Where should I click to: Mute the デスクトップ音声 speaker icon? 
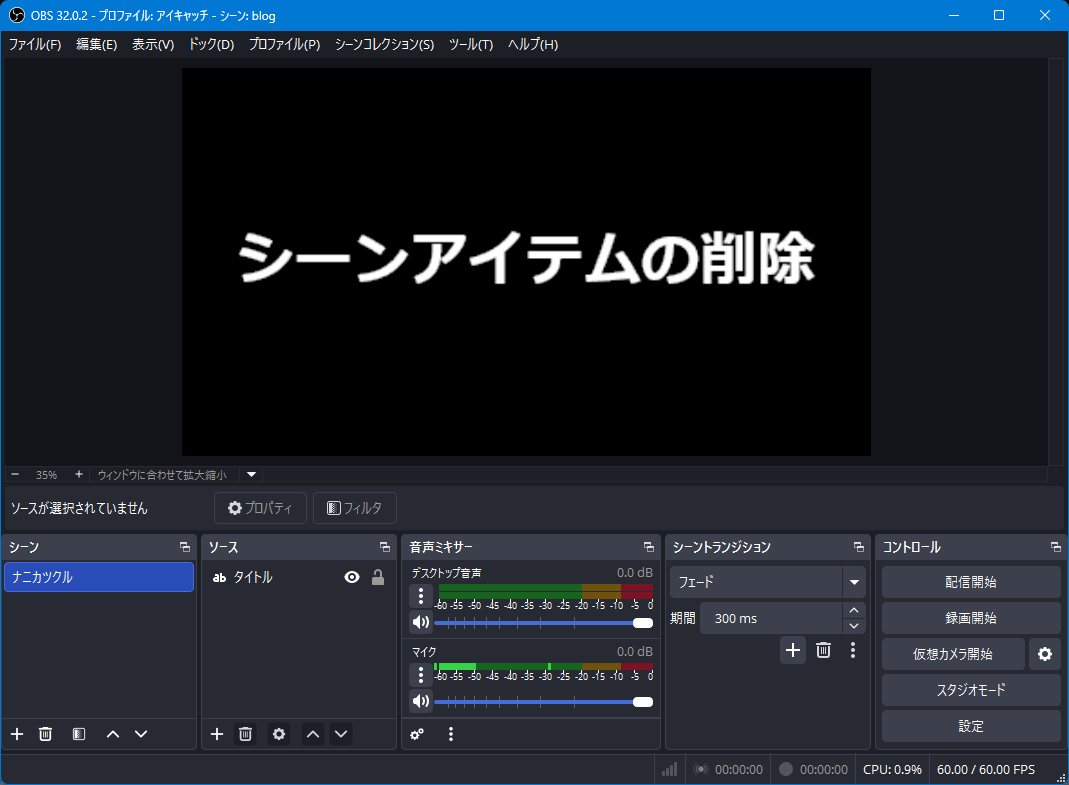[421, 622]
